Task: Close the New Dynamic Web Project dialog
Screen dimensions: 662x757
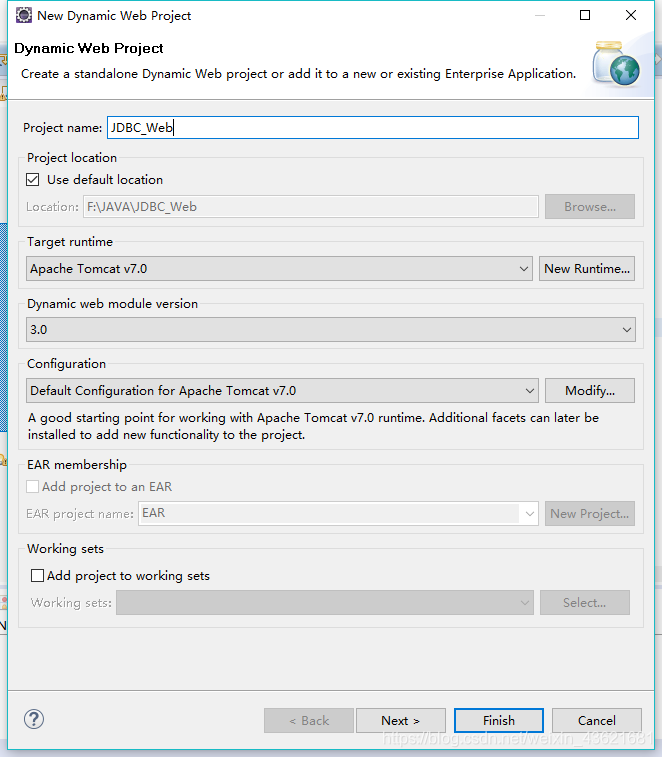Action: pos(631,15)
